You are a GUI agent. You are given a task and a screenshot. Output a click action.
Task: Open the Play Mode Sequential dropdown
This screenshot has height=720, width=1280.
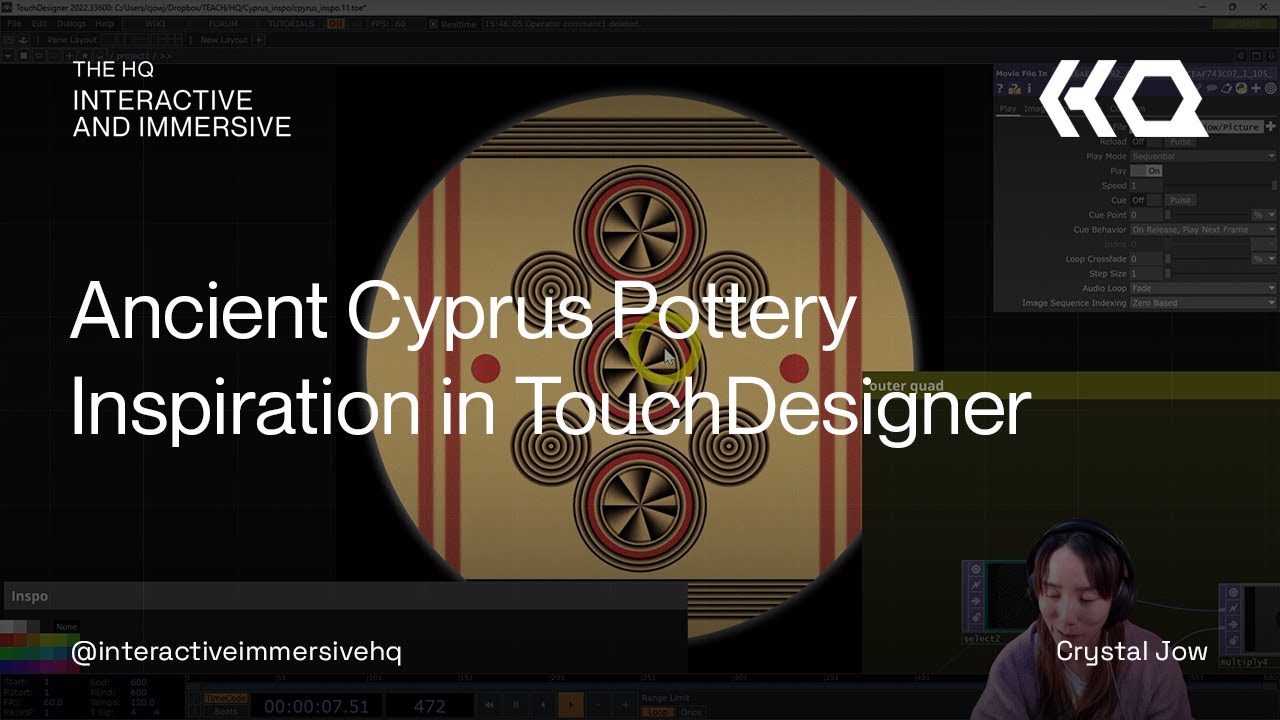tap(1203, 156)
